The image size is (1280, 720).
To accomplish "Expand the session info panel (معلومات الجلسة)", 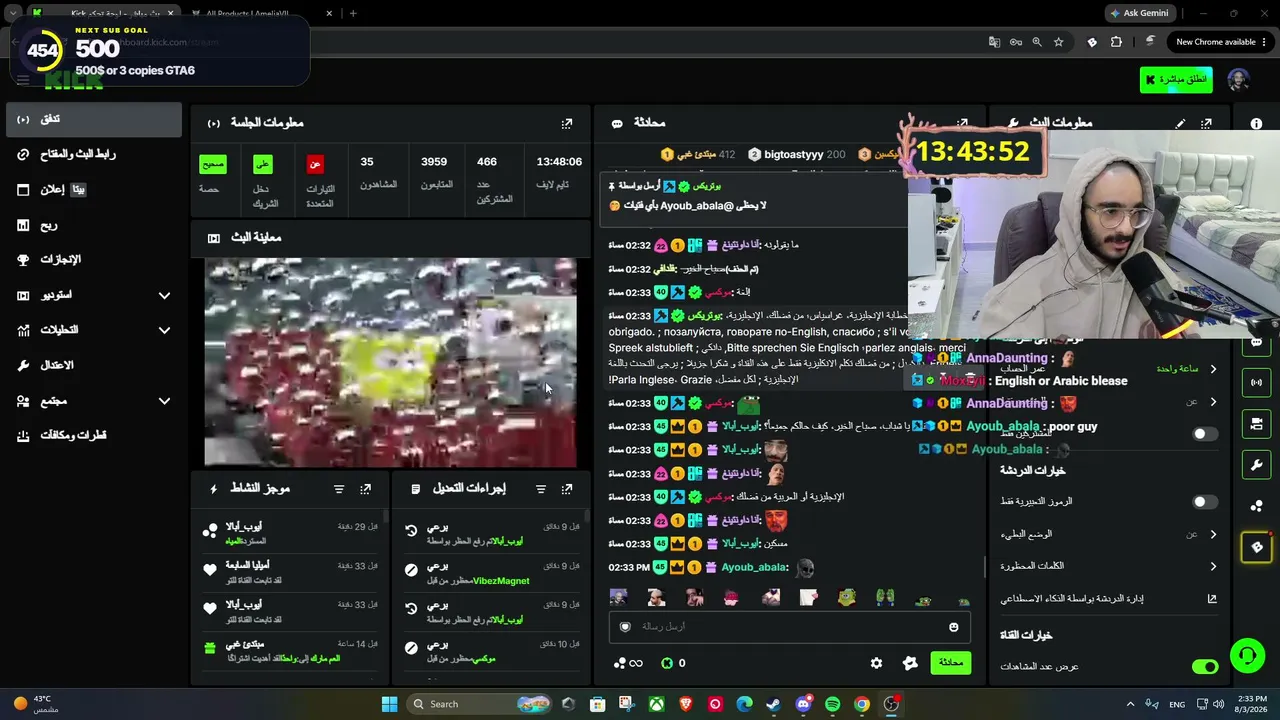I will click(x=567, y=123).
